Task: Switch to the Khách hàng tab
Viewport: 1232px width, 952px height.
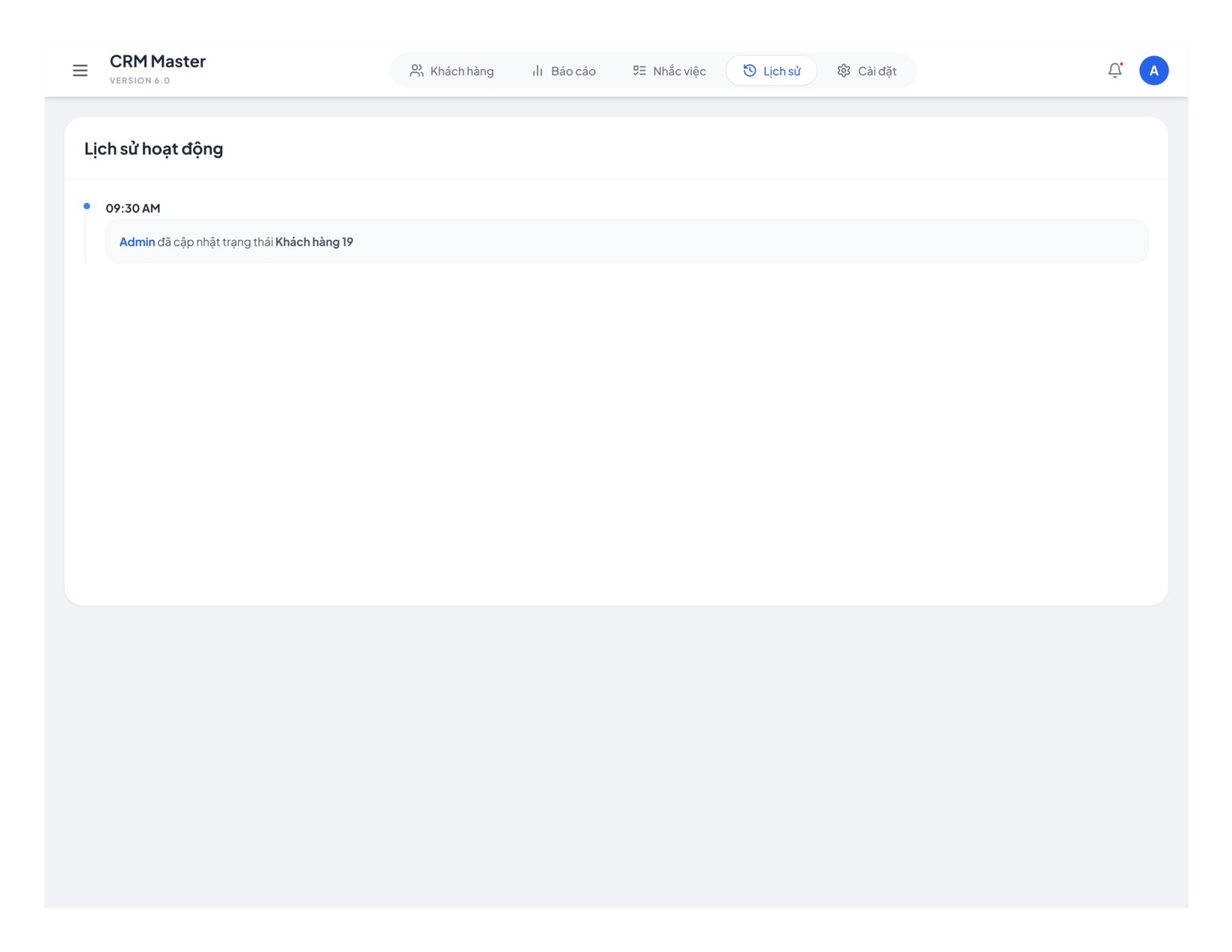Action: (x=452, y=71)
